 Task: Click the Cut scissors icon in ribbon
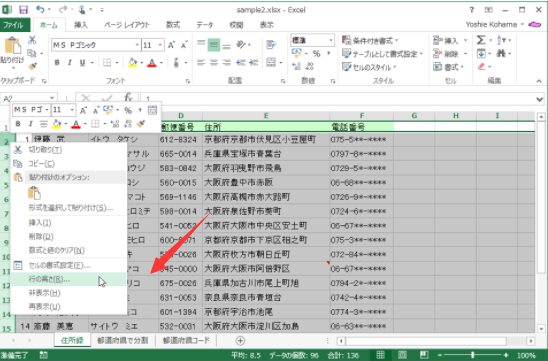pos(32,40)
